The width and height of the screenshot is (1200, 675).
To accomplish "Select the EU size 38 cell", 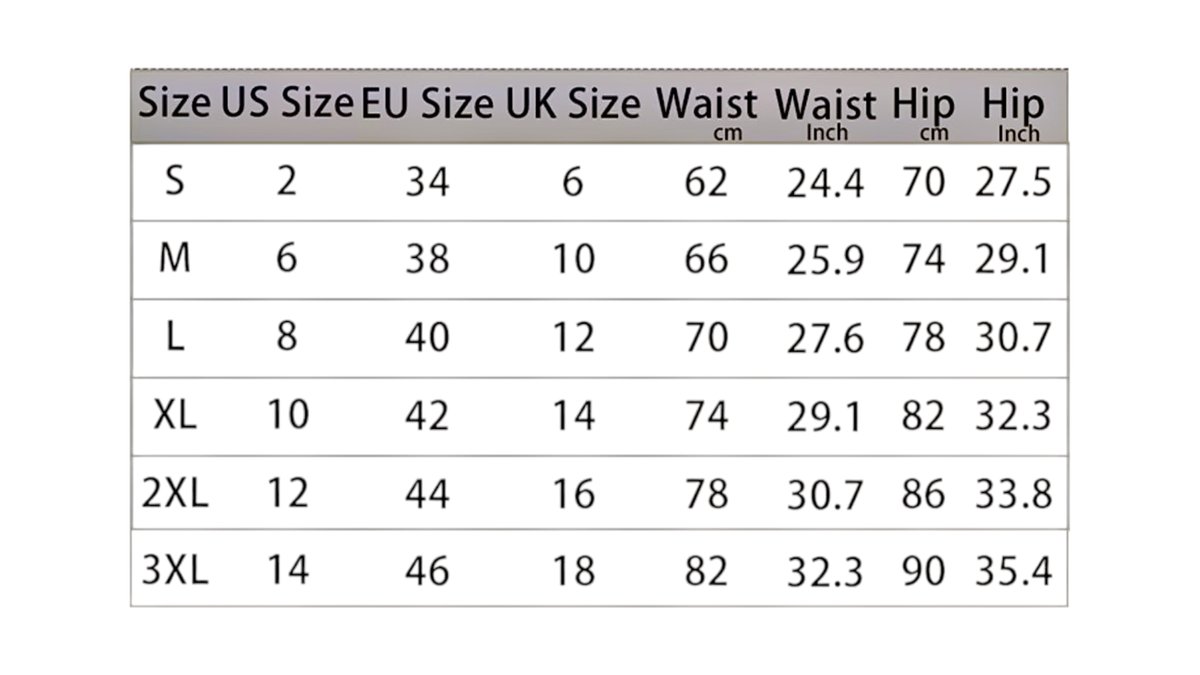I will pyautogui.click(x=427, y=260).
